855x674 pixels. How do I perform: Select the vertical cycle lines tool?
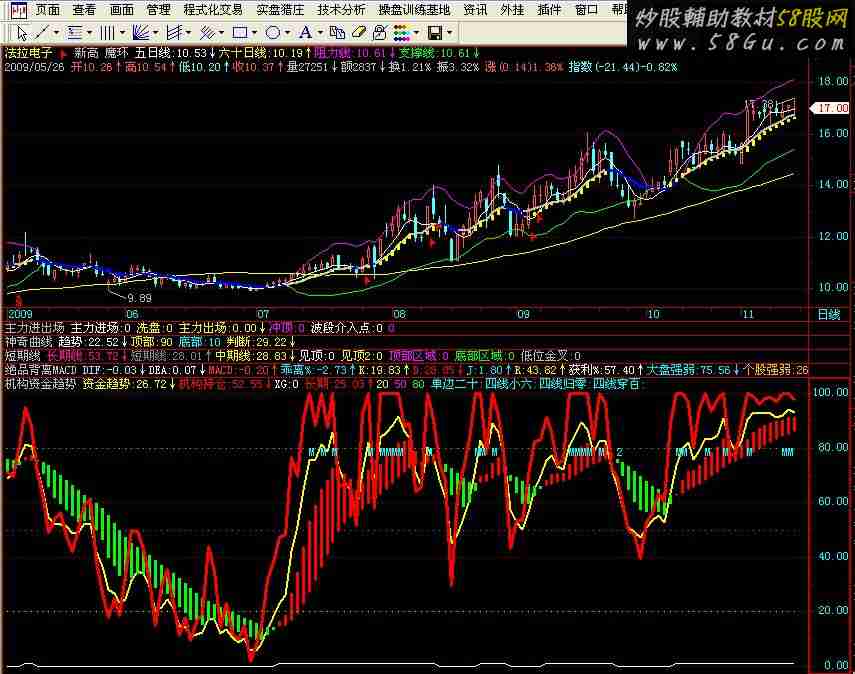(107, 32)
